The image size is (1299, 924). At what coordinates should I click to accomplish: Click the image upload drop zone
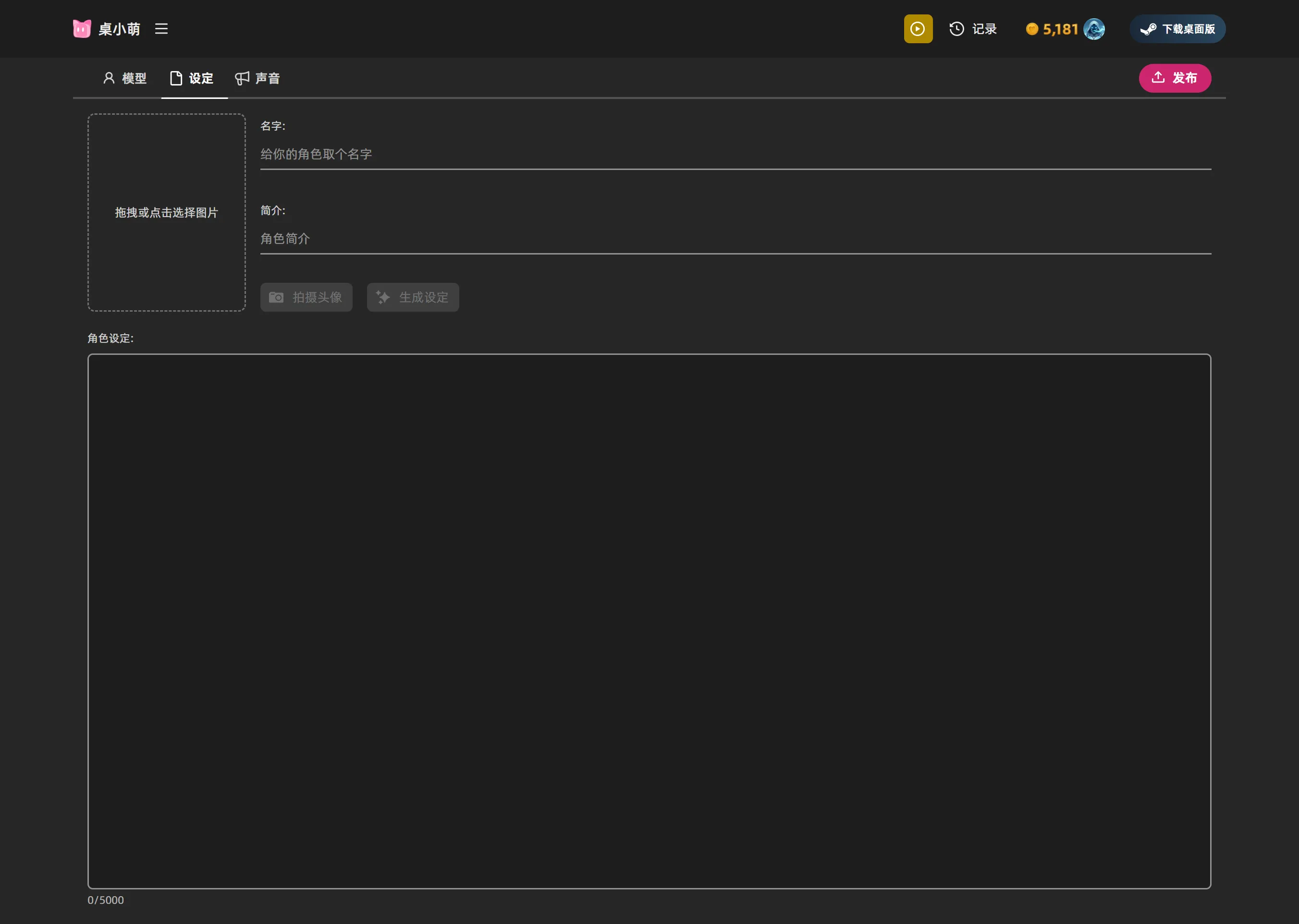tap(167, 212)
